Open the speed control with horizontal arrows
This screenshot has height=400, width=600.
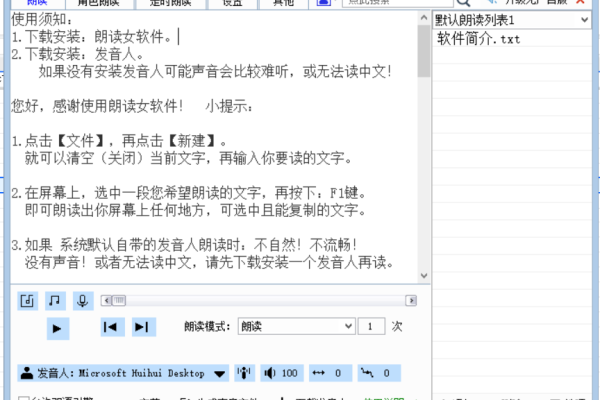tap(330, 373)
